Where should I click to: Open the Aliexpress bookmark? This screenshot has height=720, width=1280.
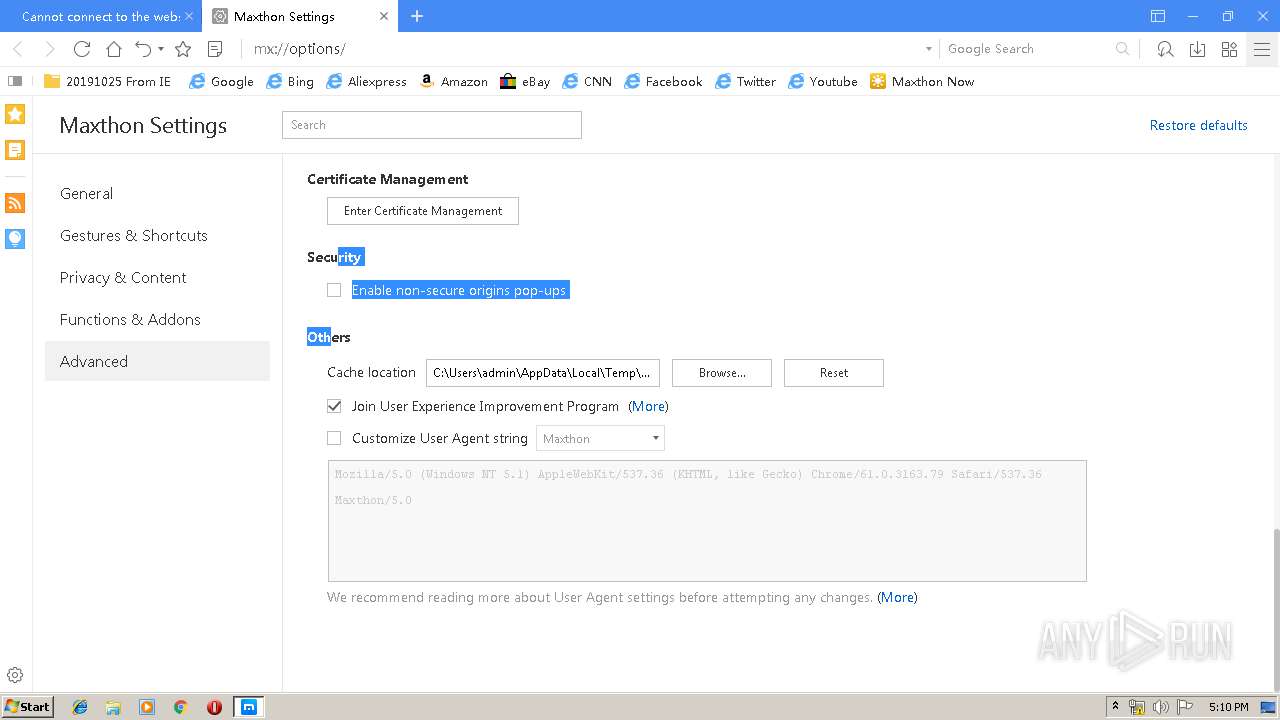366,82
